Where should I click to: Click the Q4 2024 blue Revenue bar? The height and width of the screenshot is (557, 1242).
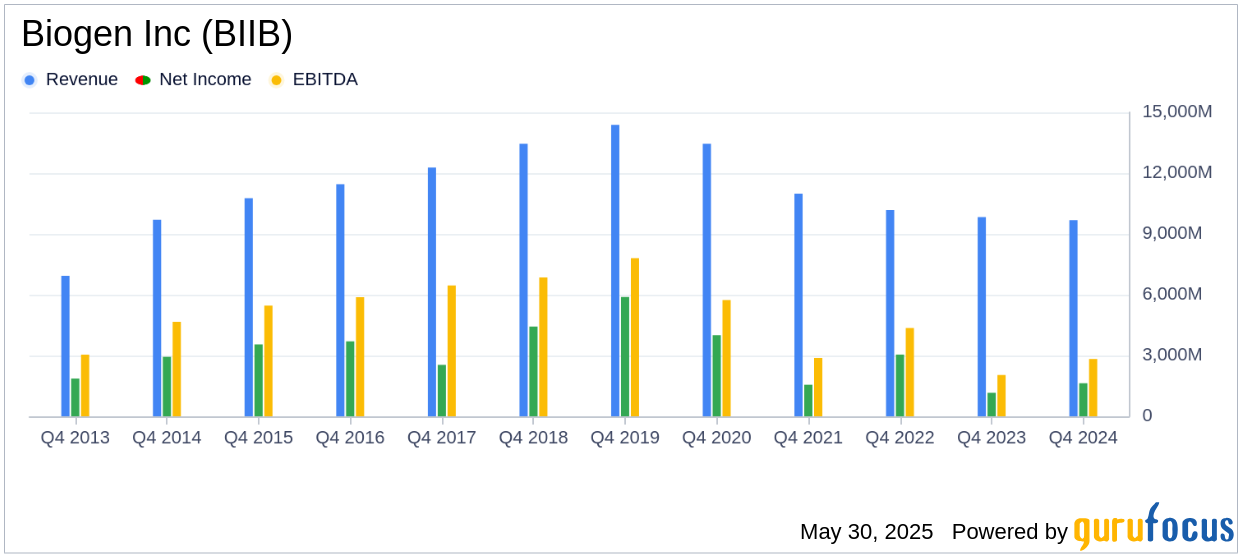point(1073,318)
